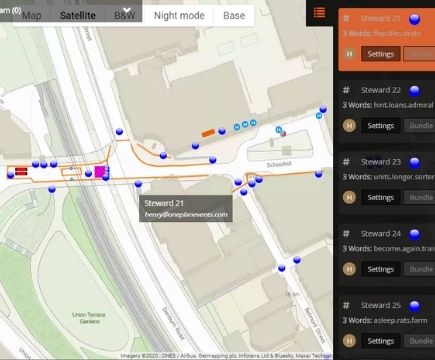
Task: Click the H avatar in Steward 22 card
Action: click(x=349, y=125)
